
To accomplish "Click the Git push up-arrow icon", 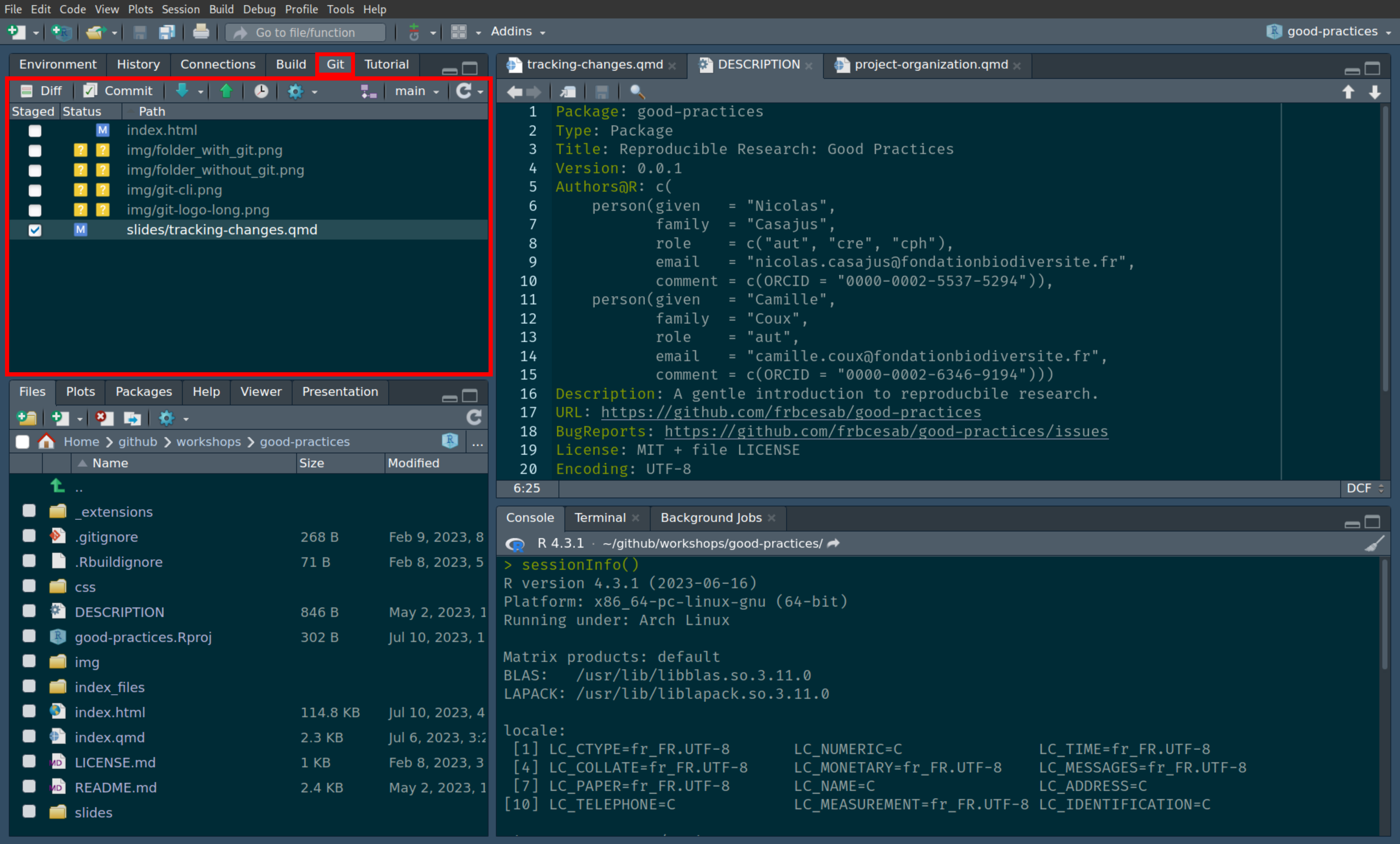I will pos(226,91).
